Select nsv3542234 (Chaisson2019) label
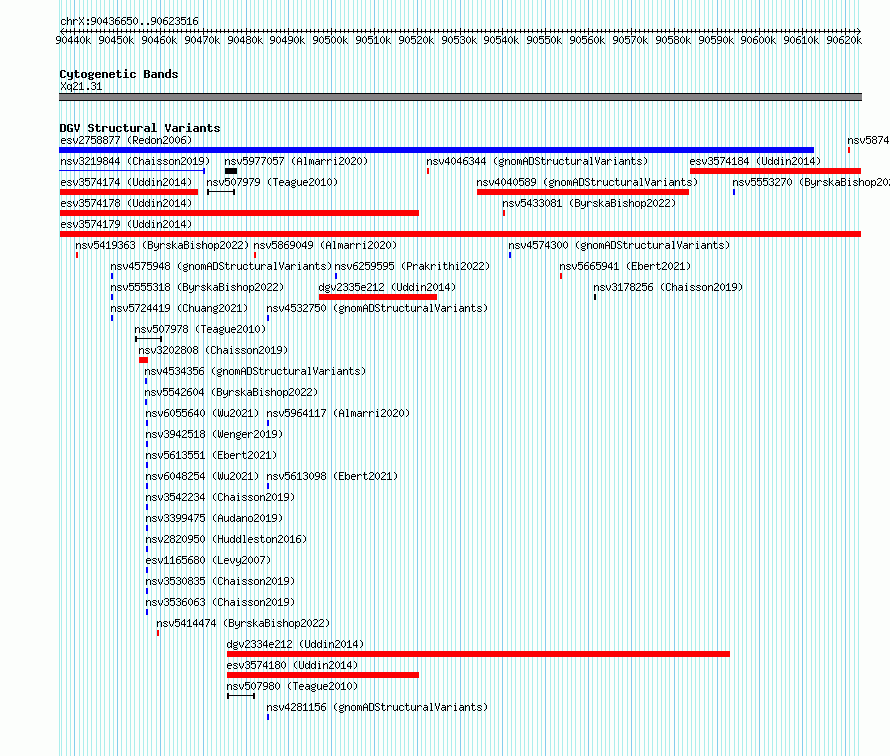 [x=220, y=497]
